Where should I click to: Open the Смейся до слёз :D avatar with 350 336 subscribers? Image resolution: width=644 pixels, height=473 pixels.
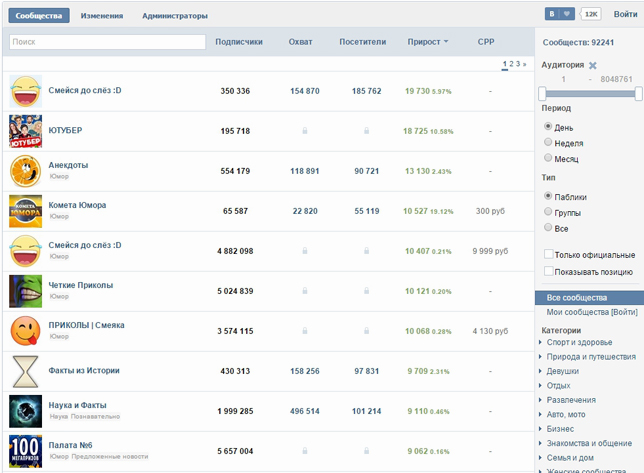point(25,91)
